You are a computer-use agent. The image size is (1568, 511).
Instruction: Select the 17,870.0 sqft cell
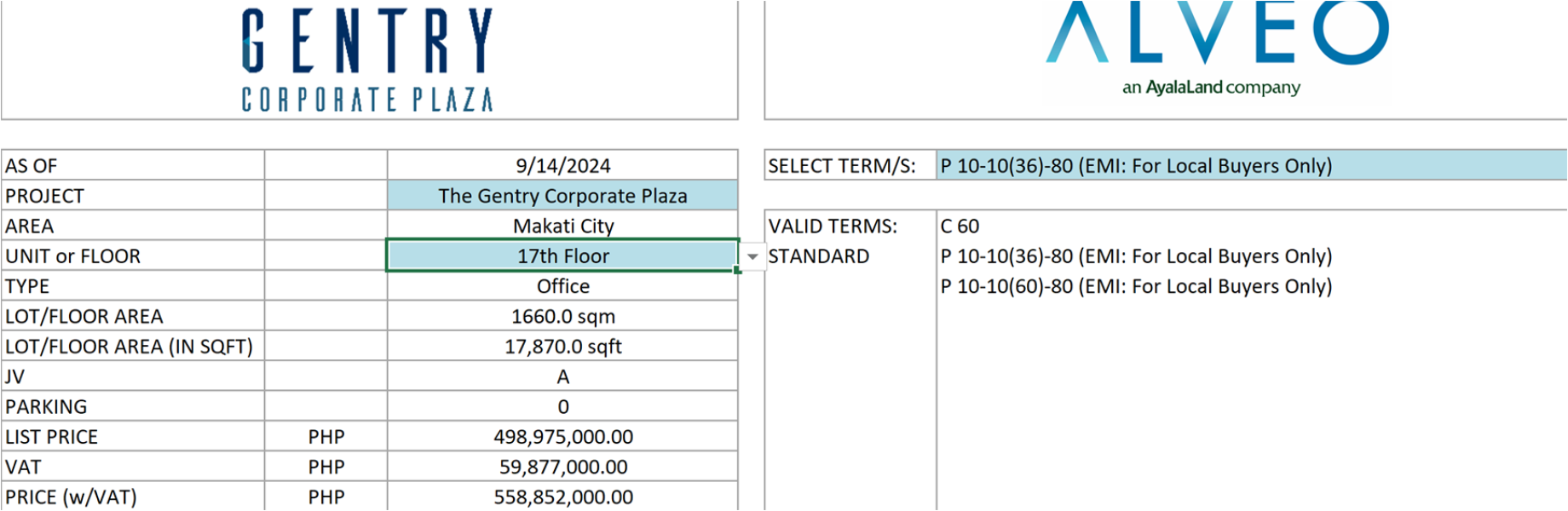(562, 347)
